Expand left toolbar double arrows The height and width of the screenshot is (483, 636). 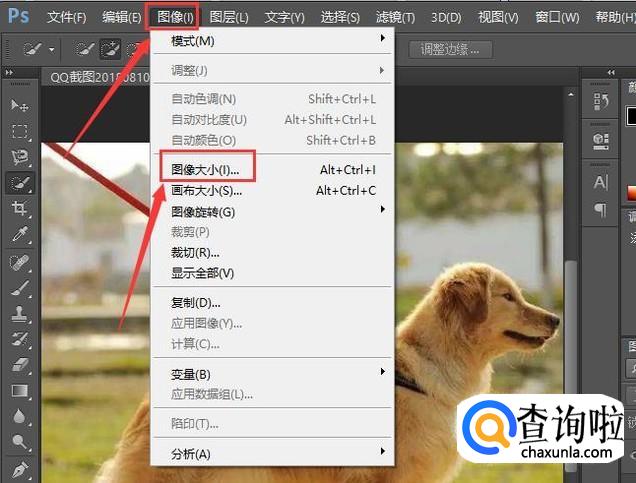click(9, 72)
